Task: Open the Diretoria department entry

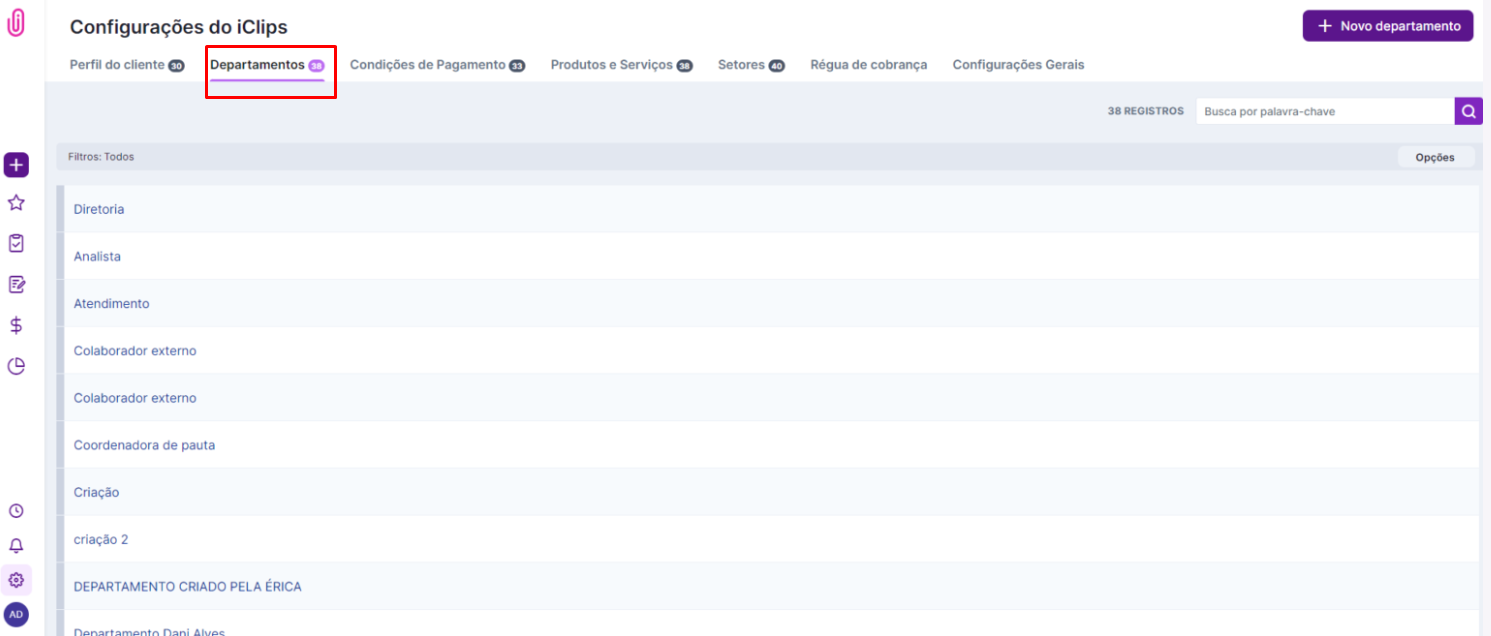Action: tap(99, 209)
